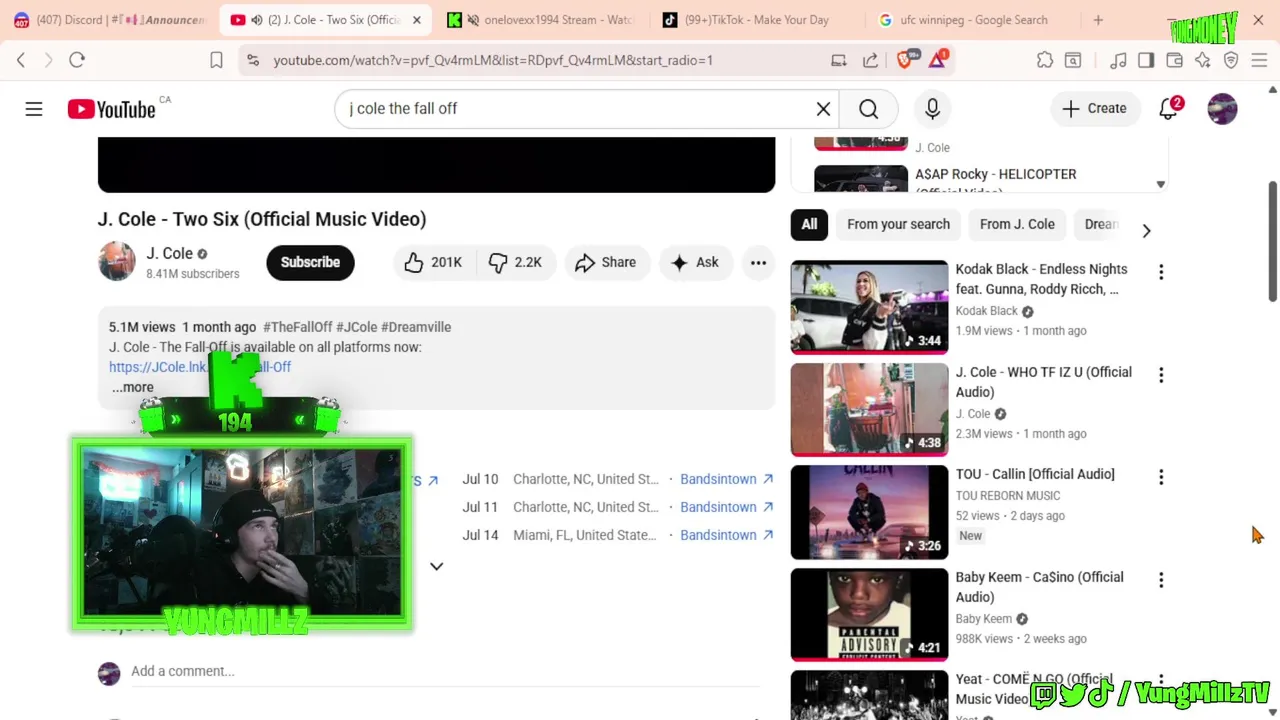Expand description with ...more
The height and width of the screenshot is (720, 1280).
(133, 387)
